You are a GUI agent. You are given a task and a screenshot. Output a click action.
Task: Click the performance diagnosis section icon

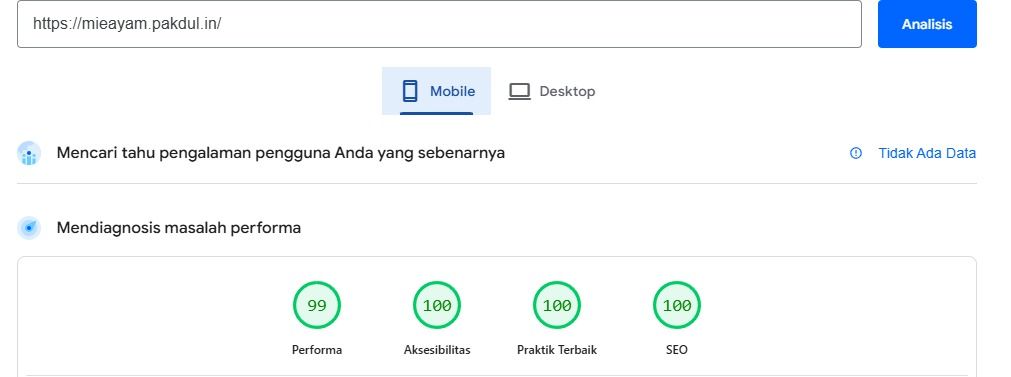[29, 228]
